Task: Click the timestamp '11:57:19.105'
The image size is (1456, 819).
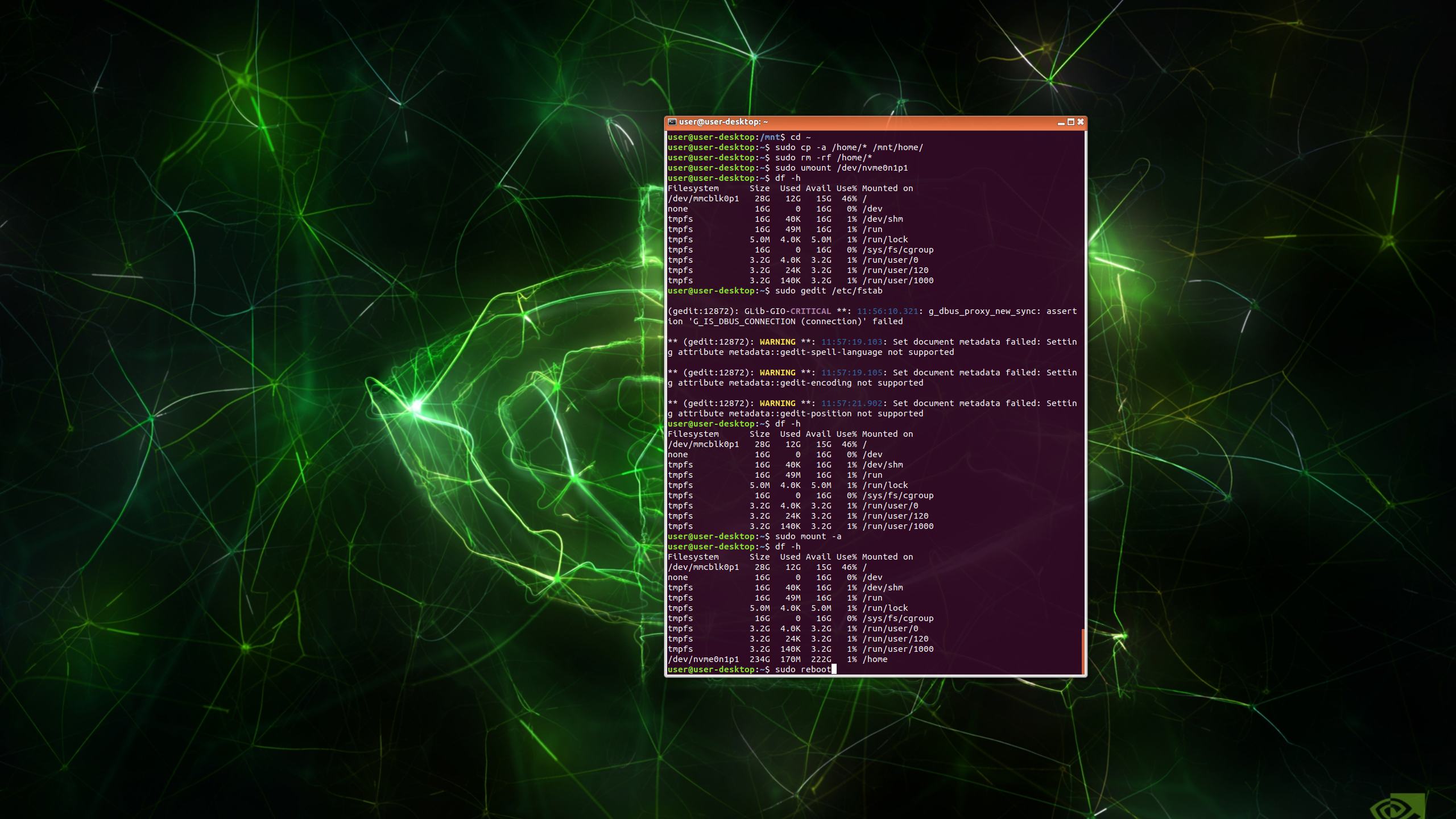Action: tap(851, 373)
